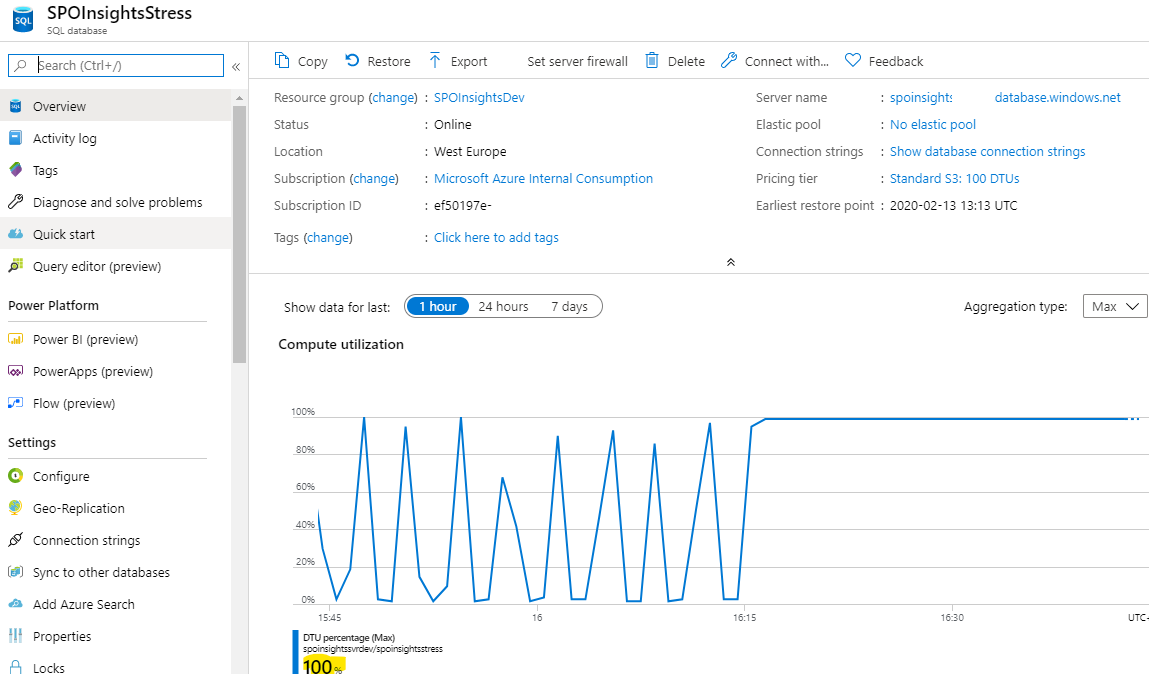The image size is (1149, 679).
Task: Click the Locks padlock icon
Action: click(x=15, y=667)
